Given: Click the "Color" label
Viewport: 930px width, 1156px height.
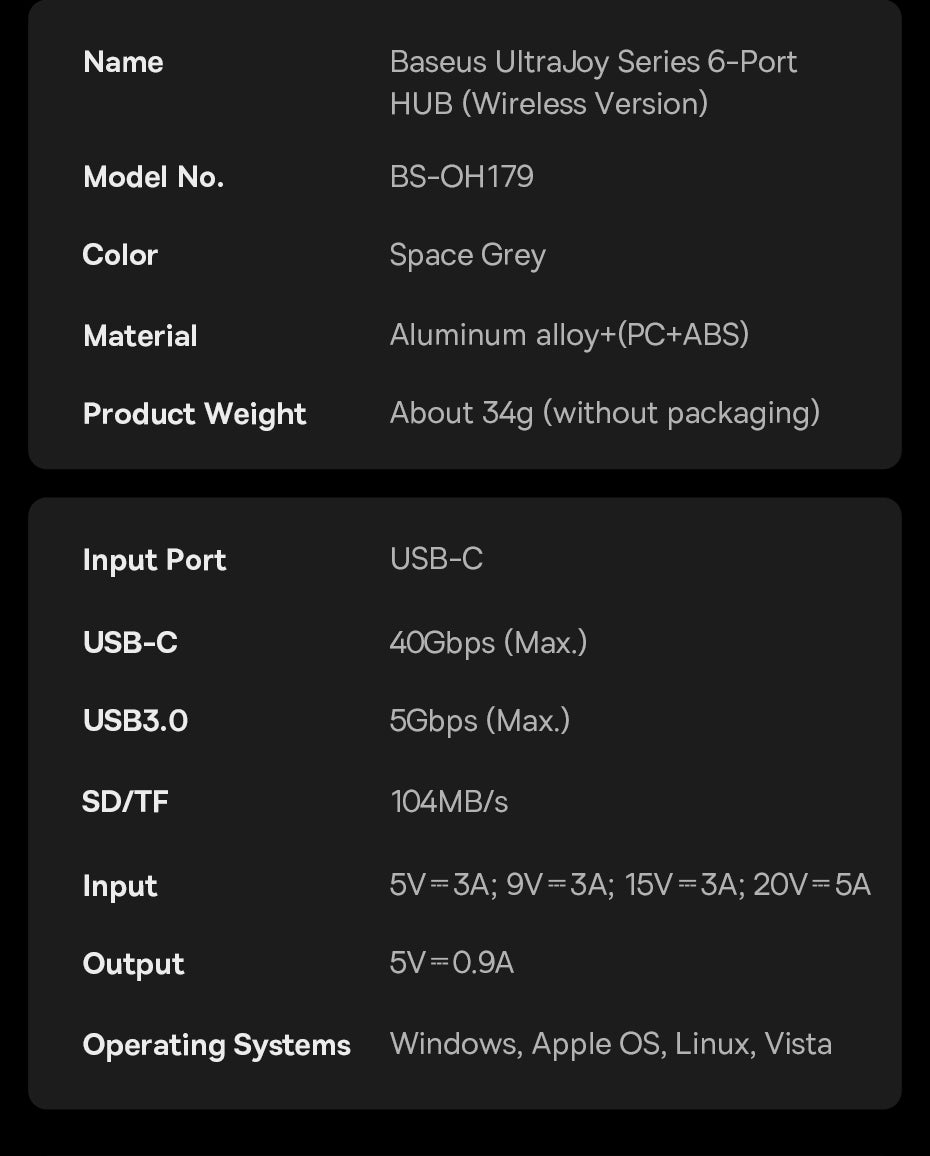Looking at the screenshot, I should 120,255.
